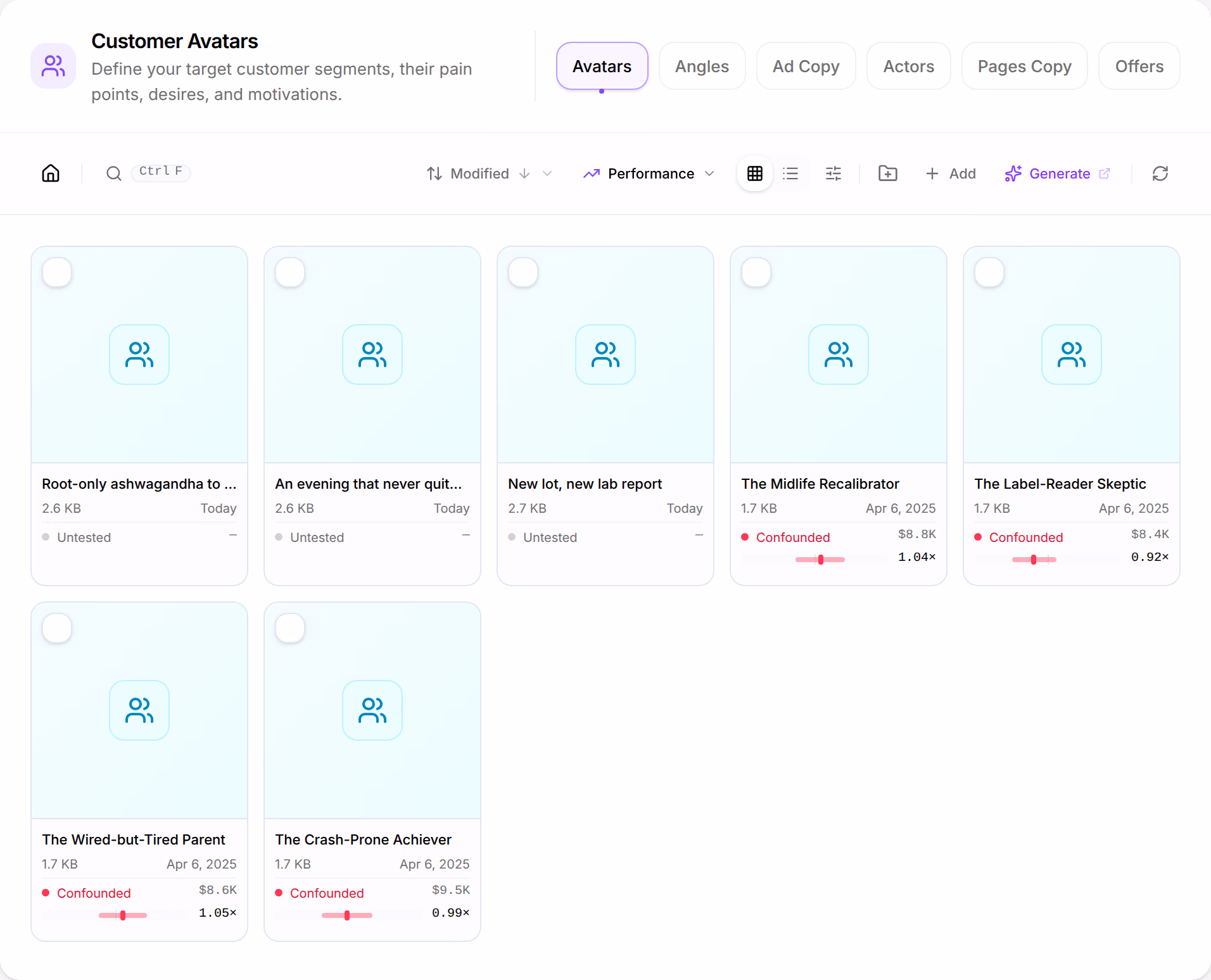Open the Pages Copy tab
1211x980 pixels.
click(x=1025, y=66)
